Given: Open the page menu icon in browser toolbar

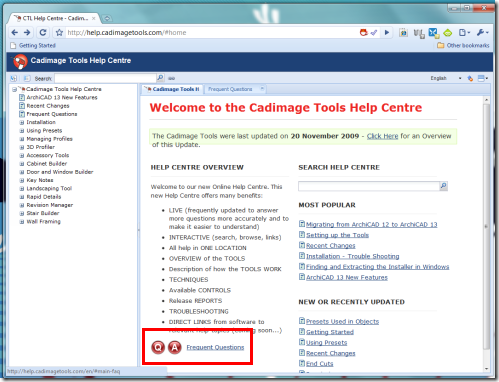Looking at the screenshot, I should [464, 32].
